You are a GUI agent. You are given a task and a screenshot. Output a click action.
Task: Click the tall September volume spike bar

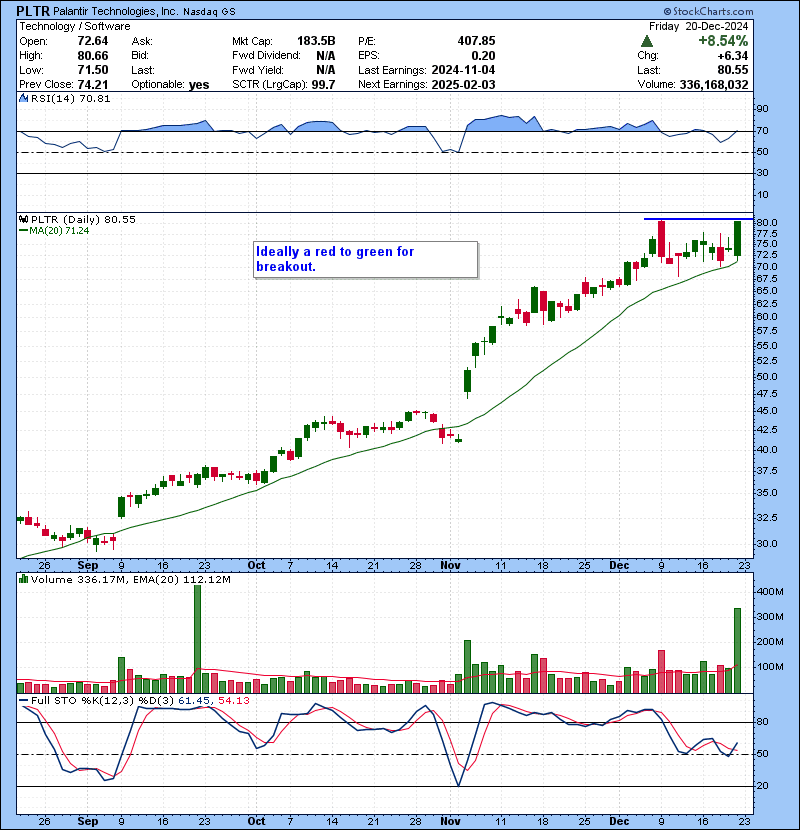point(197,639)
